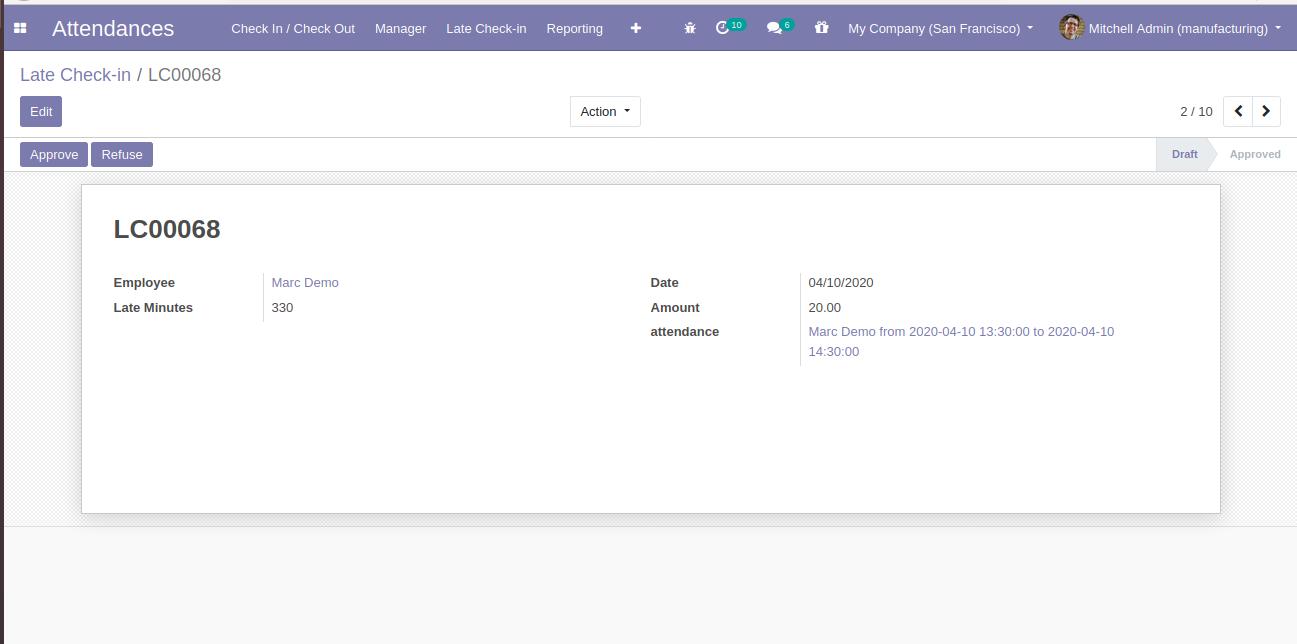Select the Draft status stage
This screenshot has height=644, width=1297.
pyautogui.click(x=1185, y=154)
